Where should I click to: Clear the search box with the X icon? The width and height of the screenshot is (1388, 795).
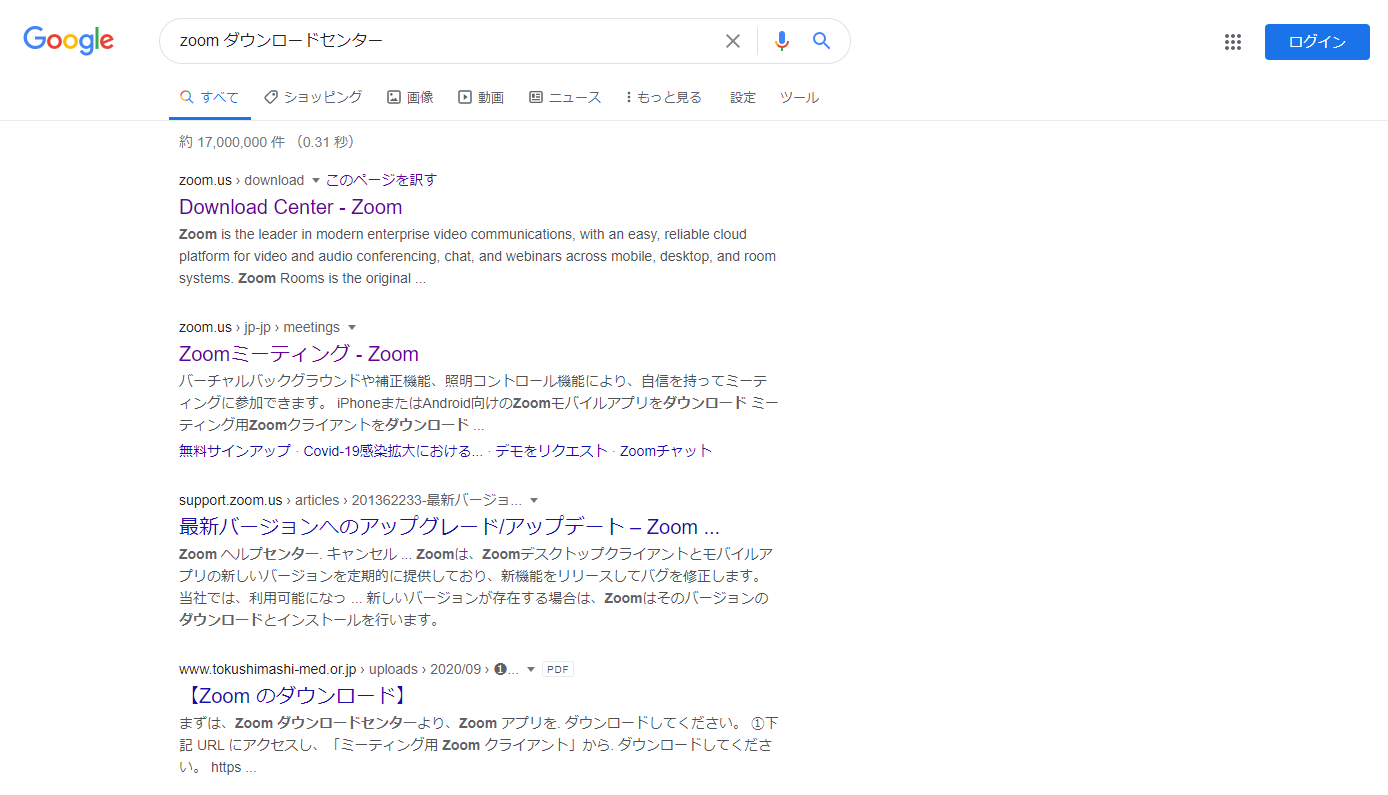tap(733, 41)
